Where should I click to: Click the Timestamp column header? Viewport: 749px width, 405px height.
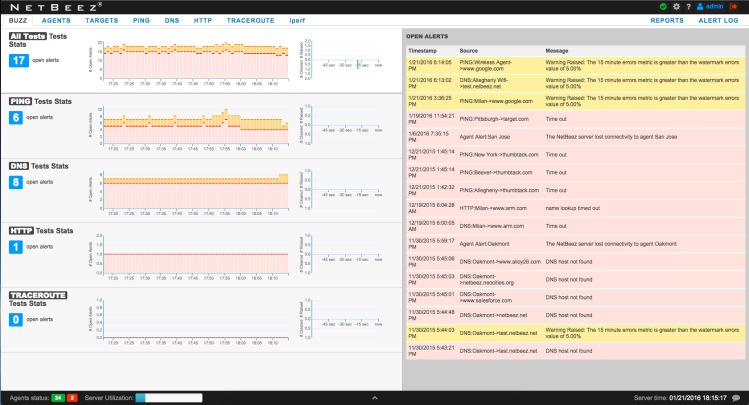pos(422,51)
